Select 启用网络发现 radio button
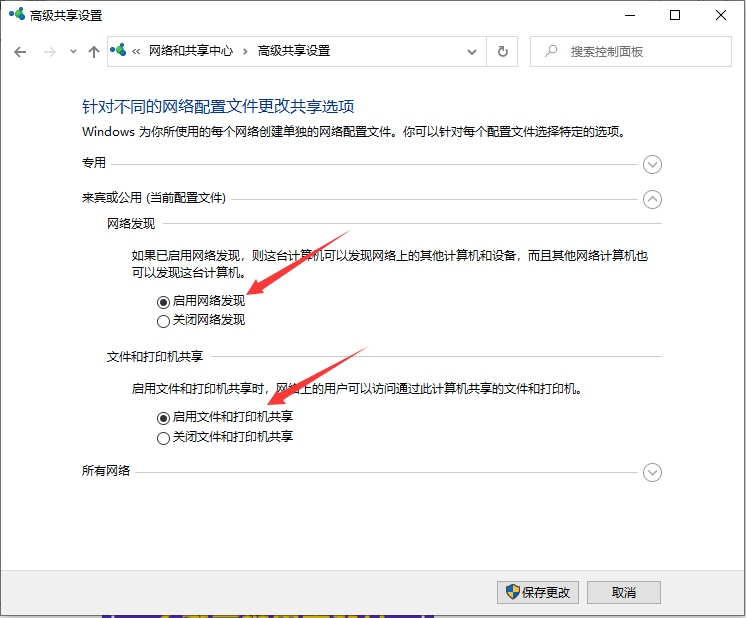The image size is (746, 618). coord(164,301)
